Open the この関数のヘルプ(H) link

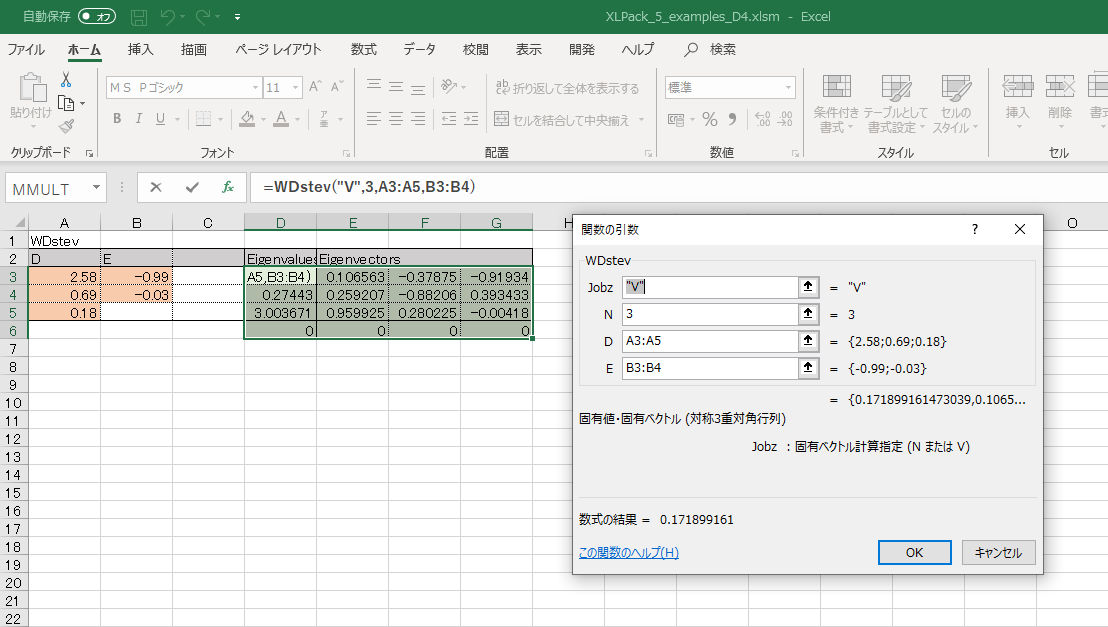click(x=628, y=552)
